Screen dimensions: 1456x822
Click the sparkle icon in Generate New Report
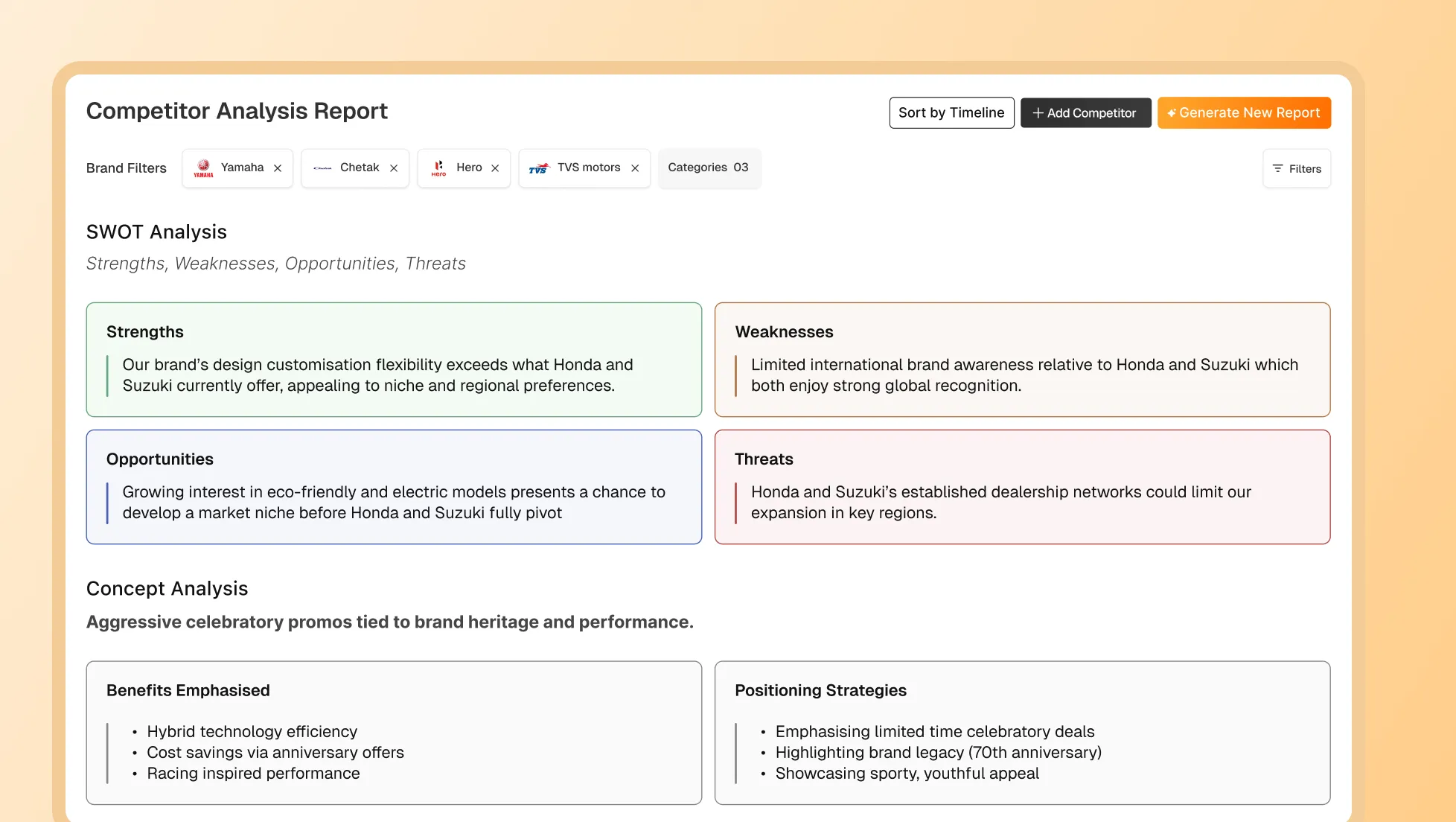[1172, 113]
